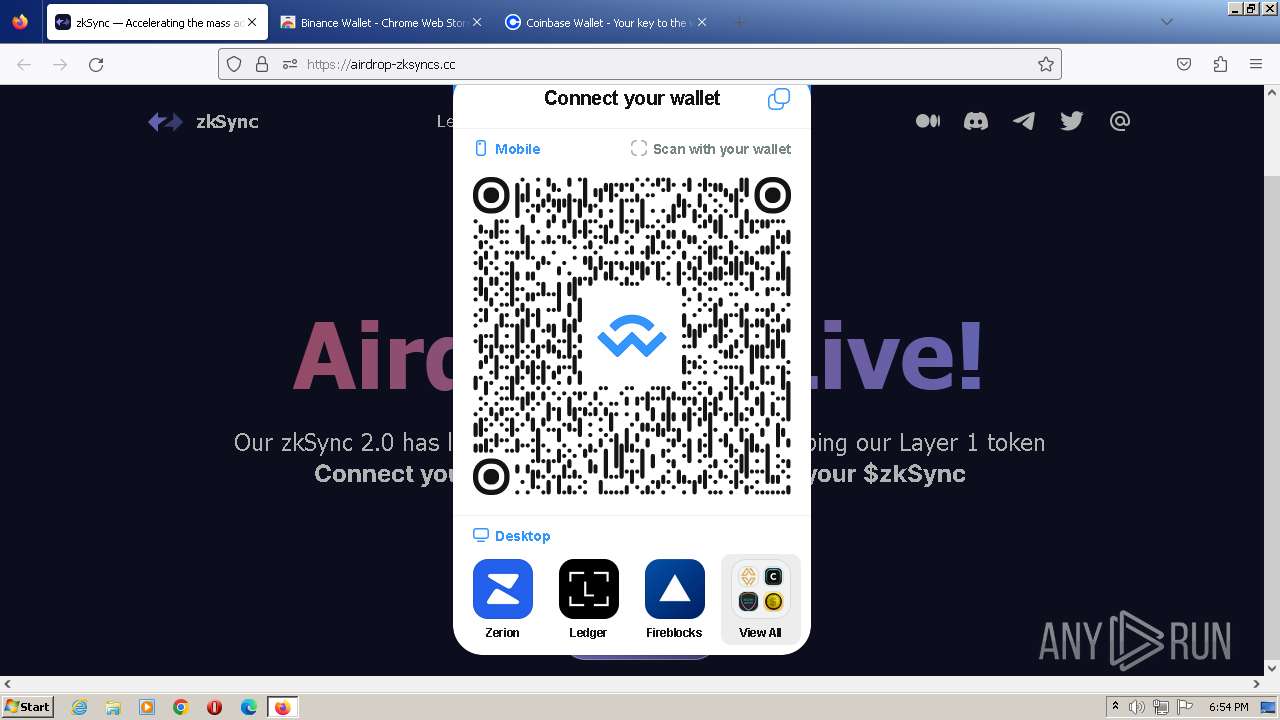The width and height of the screenshot is (1280, 720).
Task: Open the Telegram social icon
Action: pyautogui.click(x=1024, y=121)
